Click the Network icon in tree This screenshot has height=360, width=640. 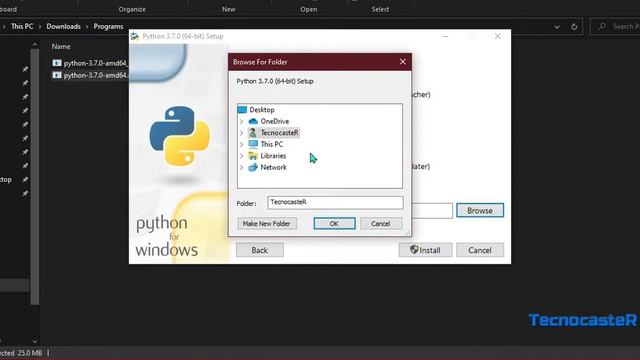click(253, 167)
